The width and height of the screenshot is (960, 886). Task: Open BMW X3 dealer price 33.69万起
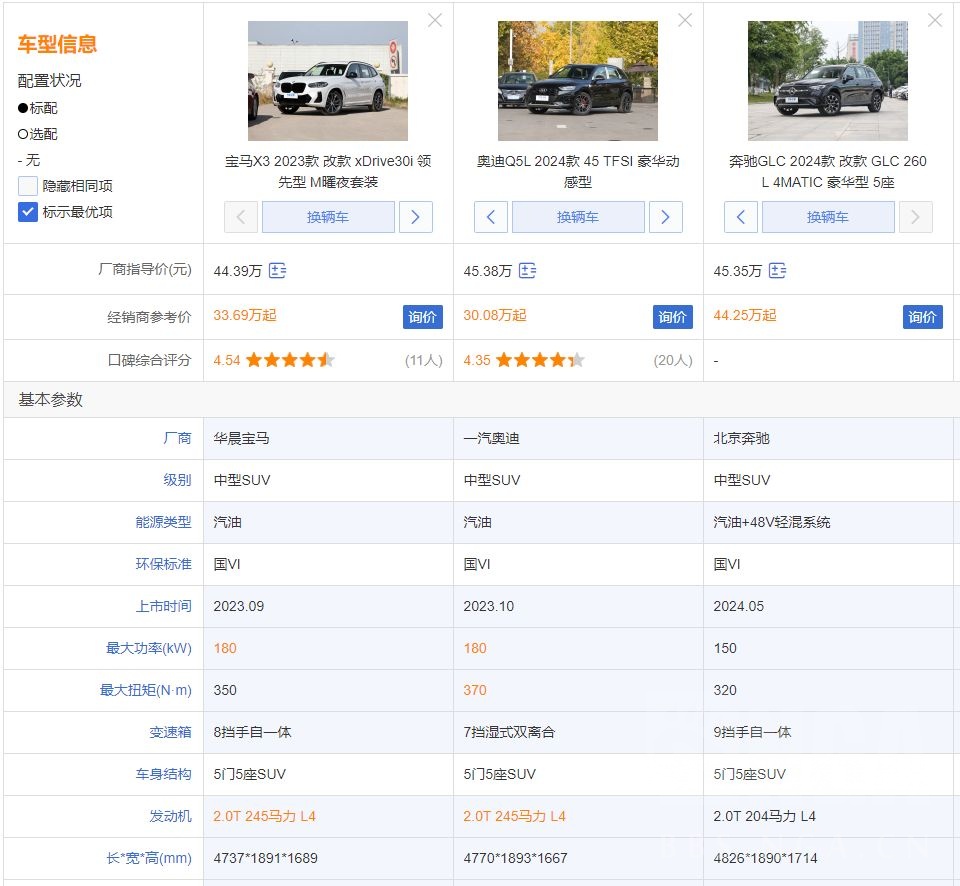pos(245,315)
